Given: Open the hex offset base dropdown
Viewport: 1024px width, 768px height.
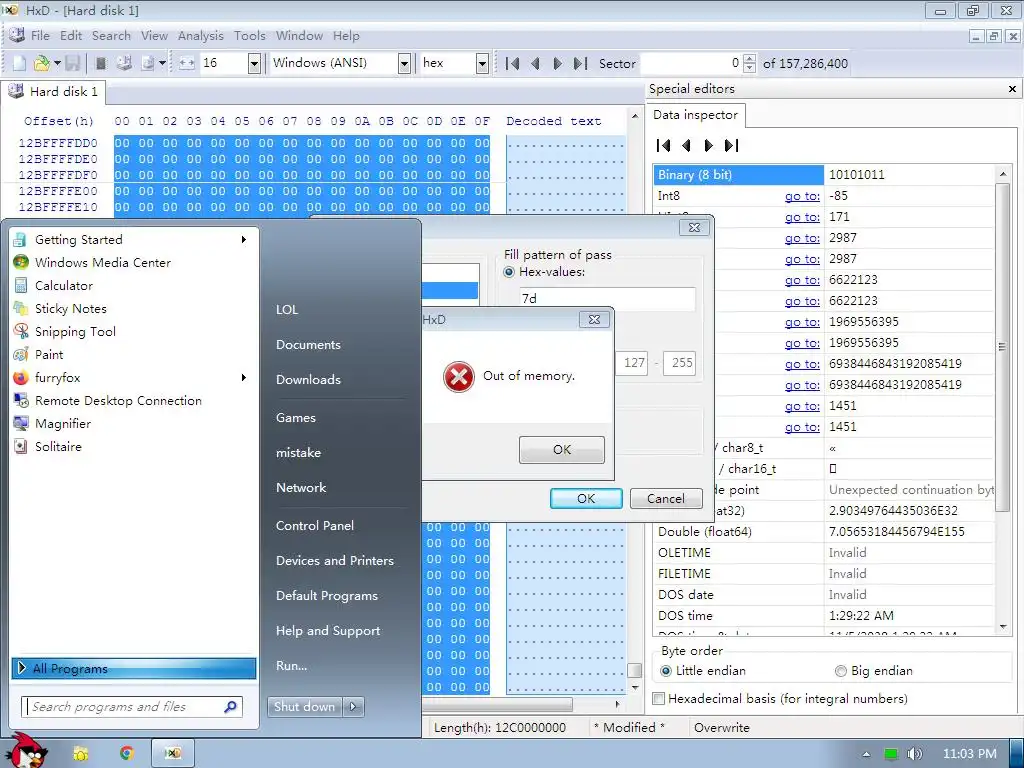Looking at the screenshot, I should (482, 63).
